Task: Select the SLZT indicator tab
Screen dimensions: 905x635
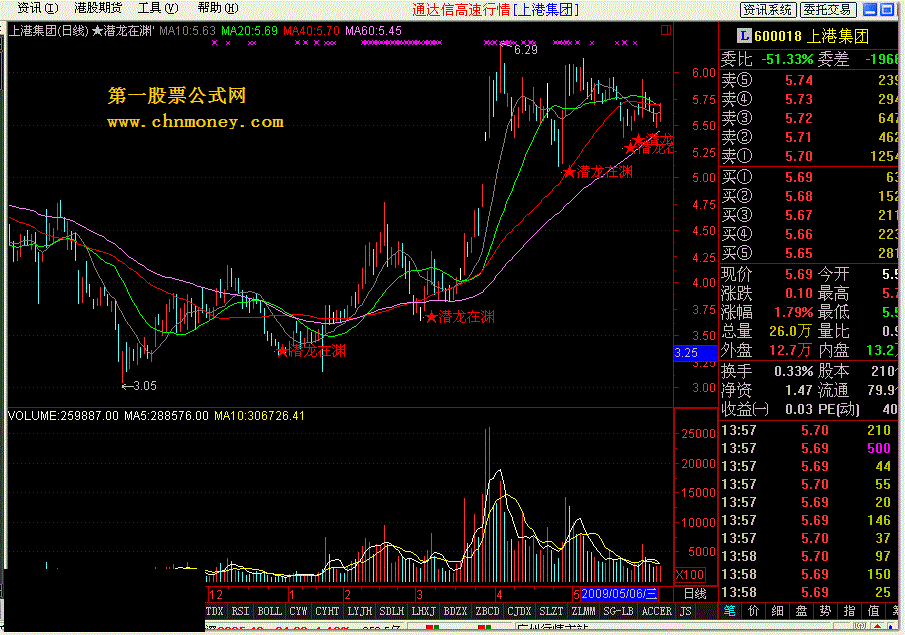Action: click(x=551, y=611)
